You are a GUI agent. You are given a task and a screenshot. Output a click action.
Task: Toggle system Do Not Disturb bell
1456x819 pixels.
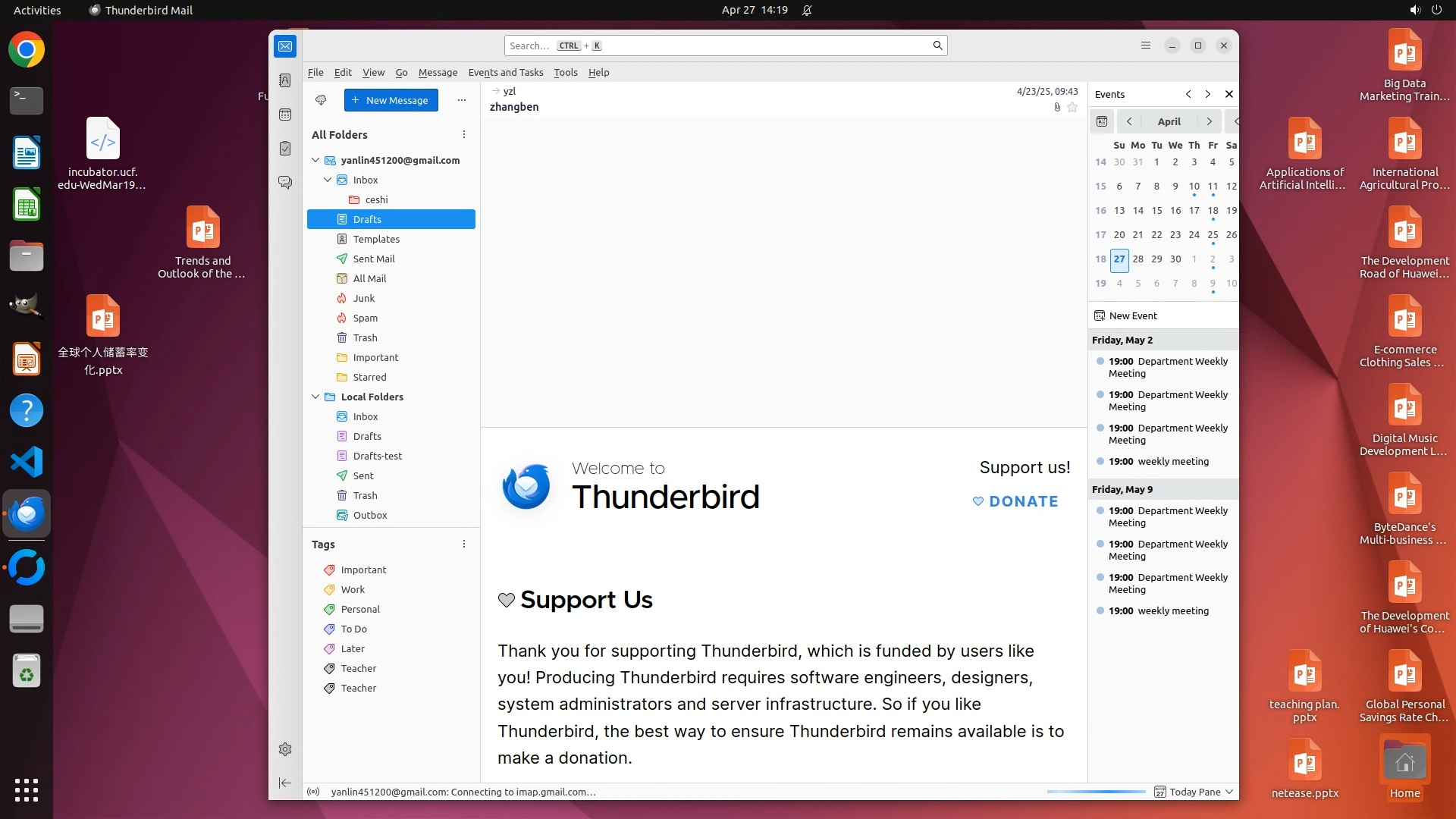(x=807, y=10)
